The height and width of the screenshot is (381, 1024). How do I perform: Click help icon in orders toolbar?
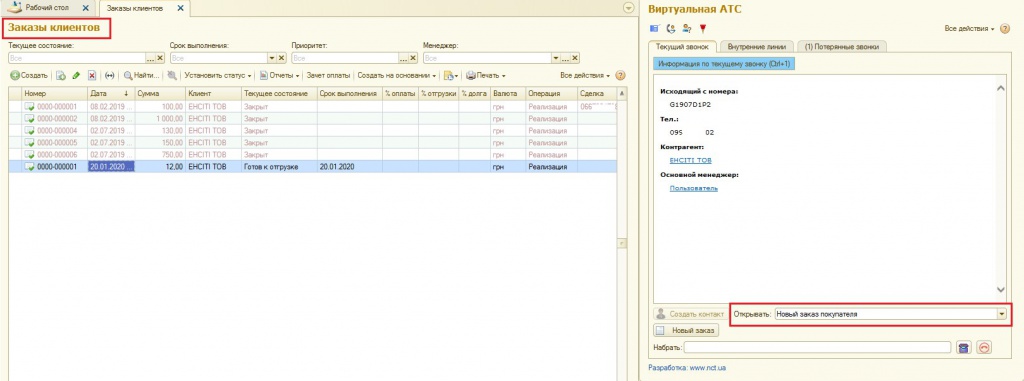[620, 76]
